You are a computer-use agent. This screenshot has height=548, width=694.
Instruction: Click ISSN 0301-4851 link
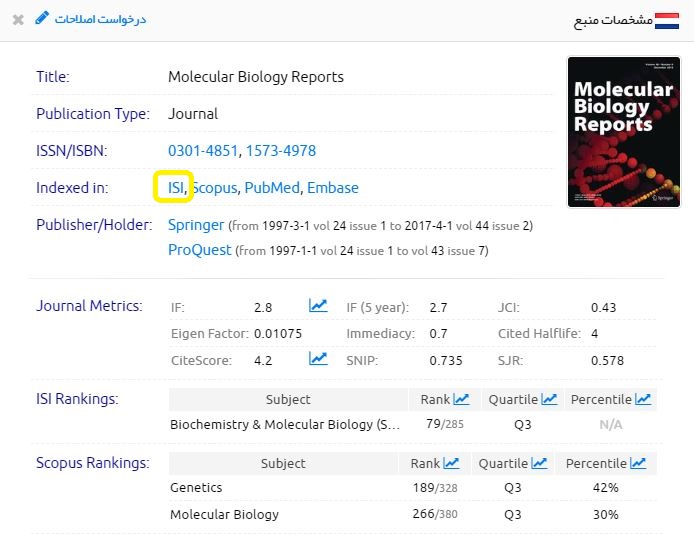tap(203, 151)
